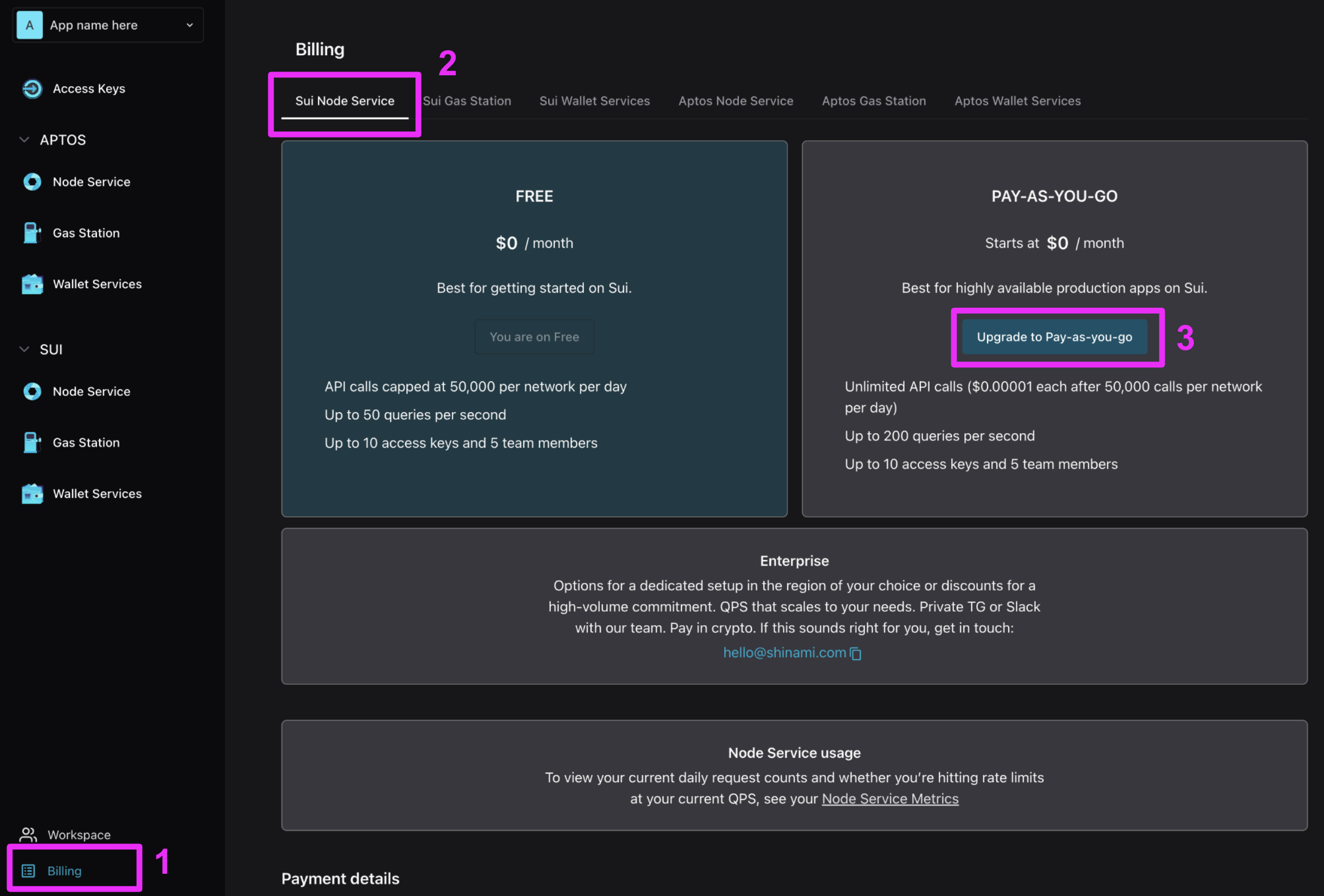Screen dimensions: 1324x896
Task: Click 'Up to 200 queries per second' text
Action: 940,436
